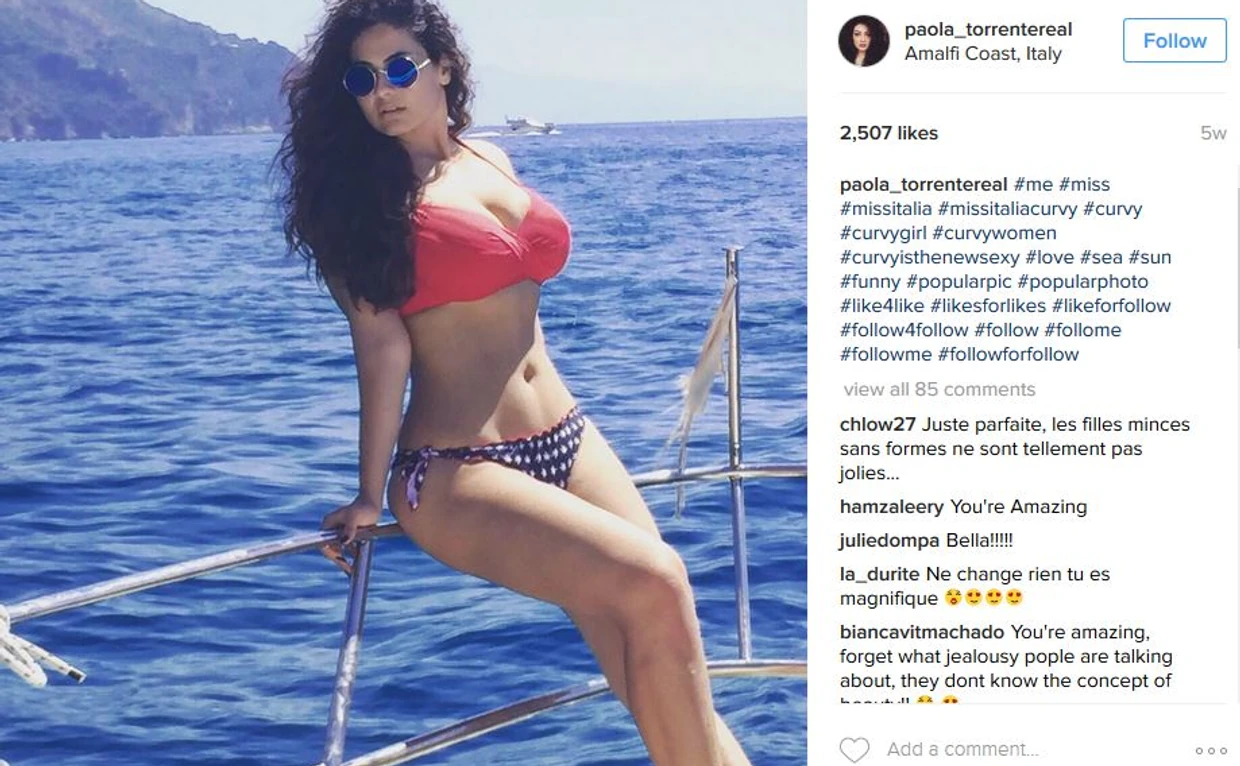Open Amalfi Coast, Italy location link
Screen dimensions: 1240x766
(x=983, y=54)
